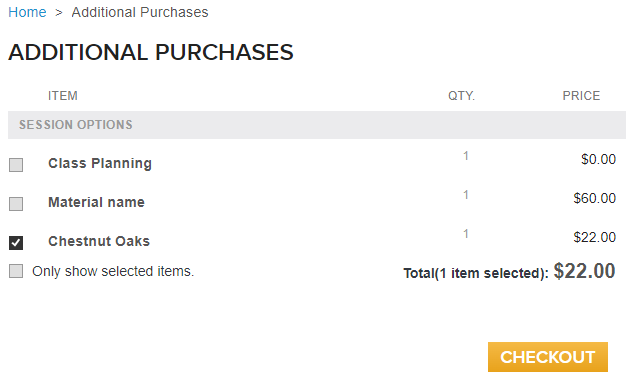Screen dimensions: 629x381
Task: Go to the Home breadcrumb link
Action: coord(27,12)
